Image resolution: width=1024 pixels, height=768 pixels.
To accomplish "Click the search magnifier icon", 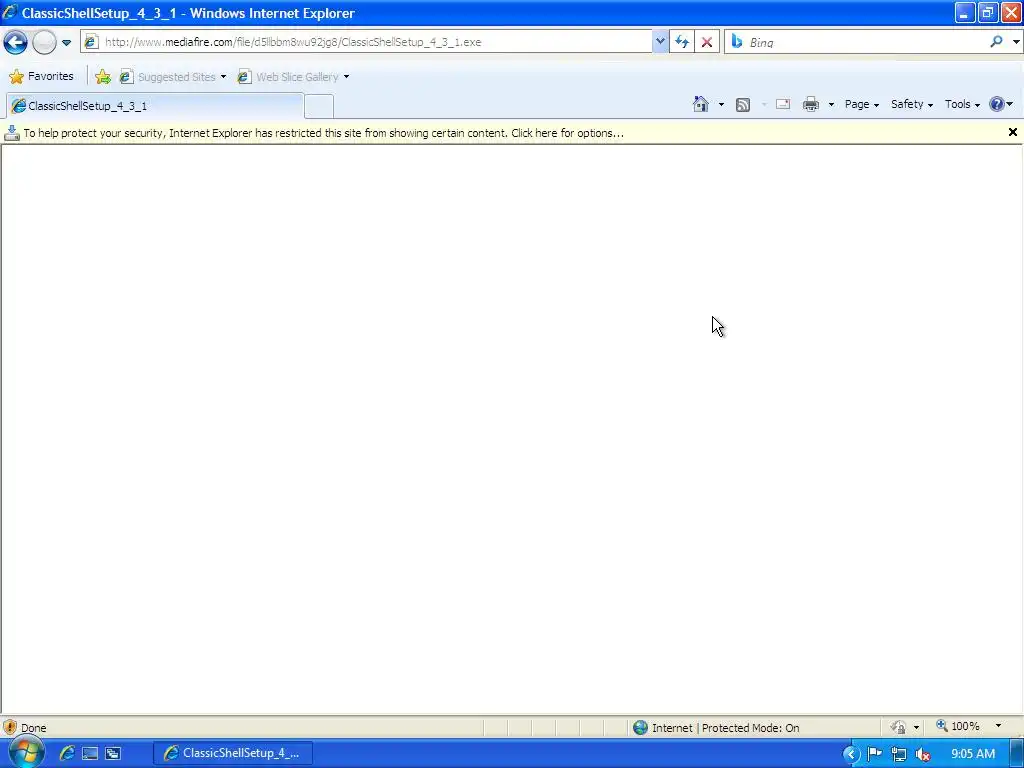I will [997, 42].
